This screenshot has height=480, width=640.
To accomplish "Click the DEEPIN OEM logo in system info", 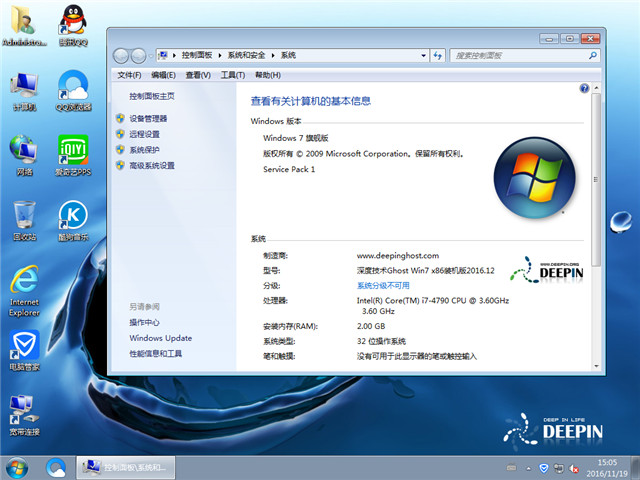I will point(547,269).
